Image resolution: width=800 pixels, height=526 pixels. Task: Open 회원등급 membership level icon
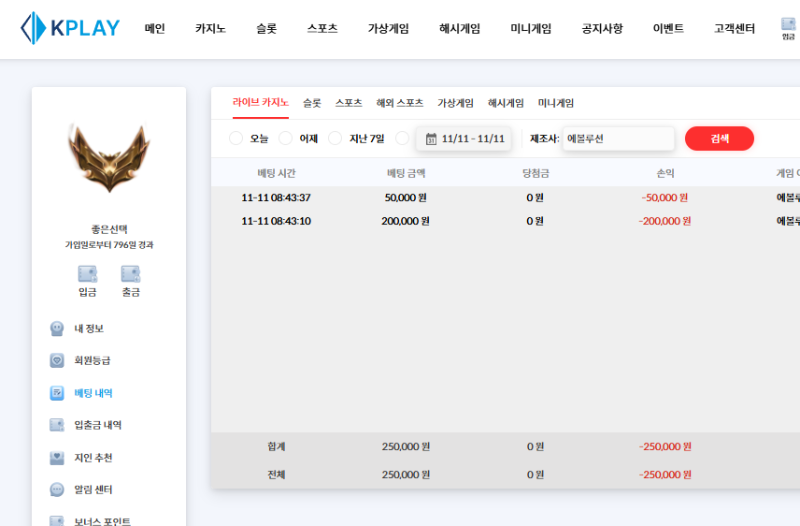pos(57,360)
